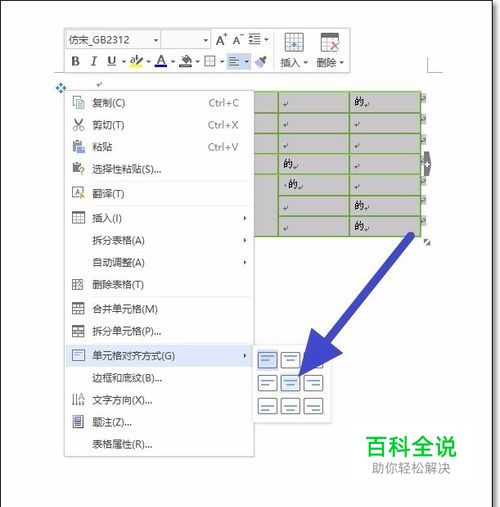Screen dimensions: 500x507
Task: Open the underline style dropdown arrow
Action: pyautogui.click(x=124, y=62)
